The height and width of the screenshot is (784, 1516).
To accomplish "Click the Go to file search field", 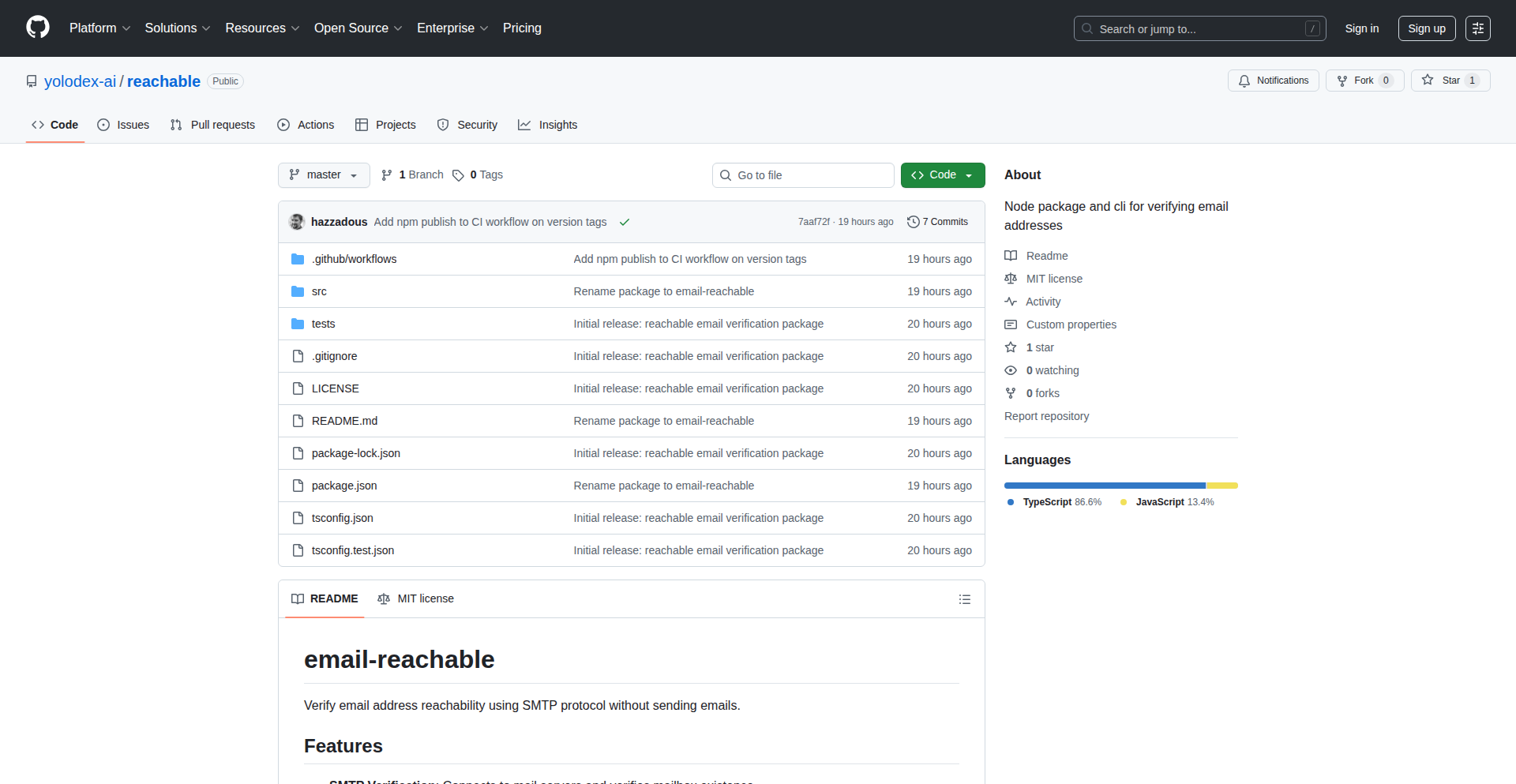I will [803, 174].
